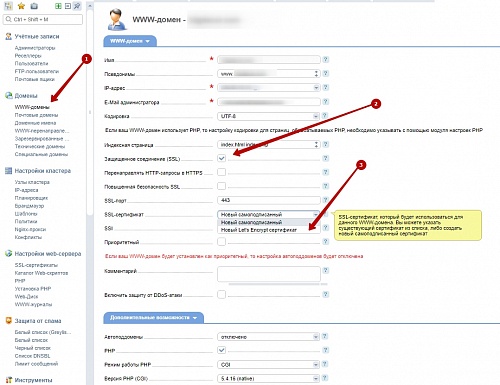Click the menu tree icon at top-left
This screenshot has height=385, width=500.
[x=8, y=6]
